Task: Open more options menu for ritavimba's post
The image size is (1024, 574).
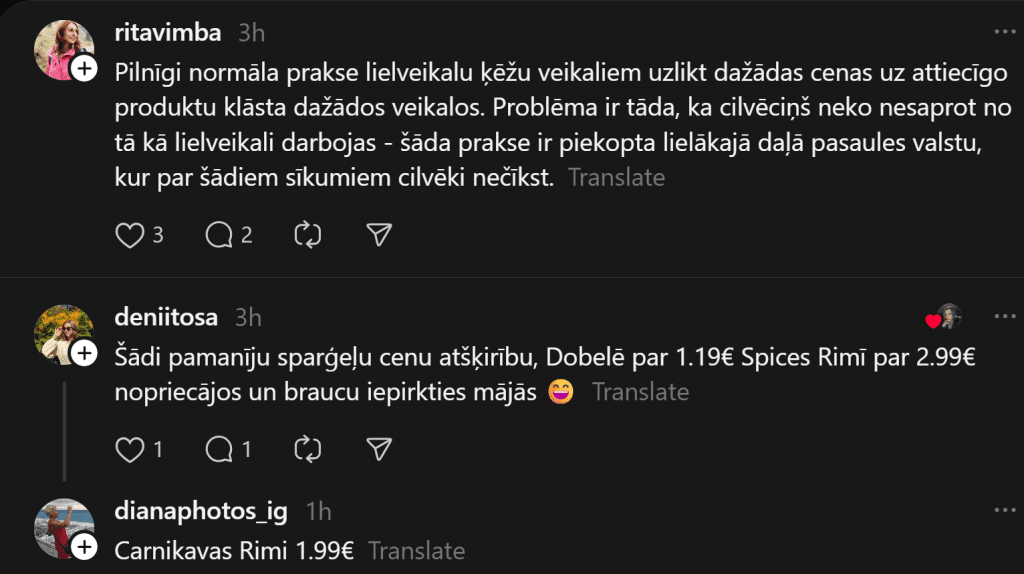Action: point(1003,32)
